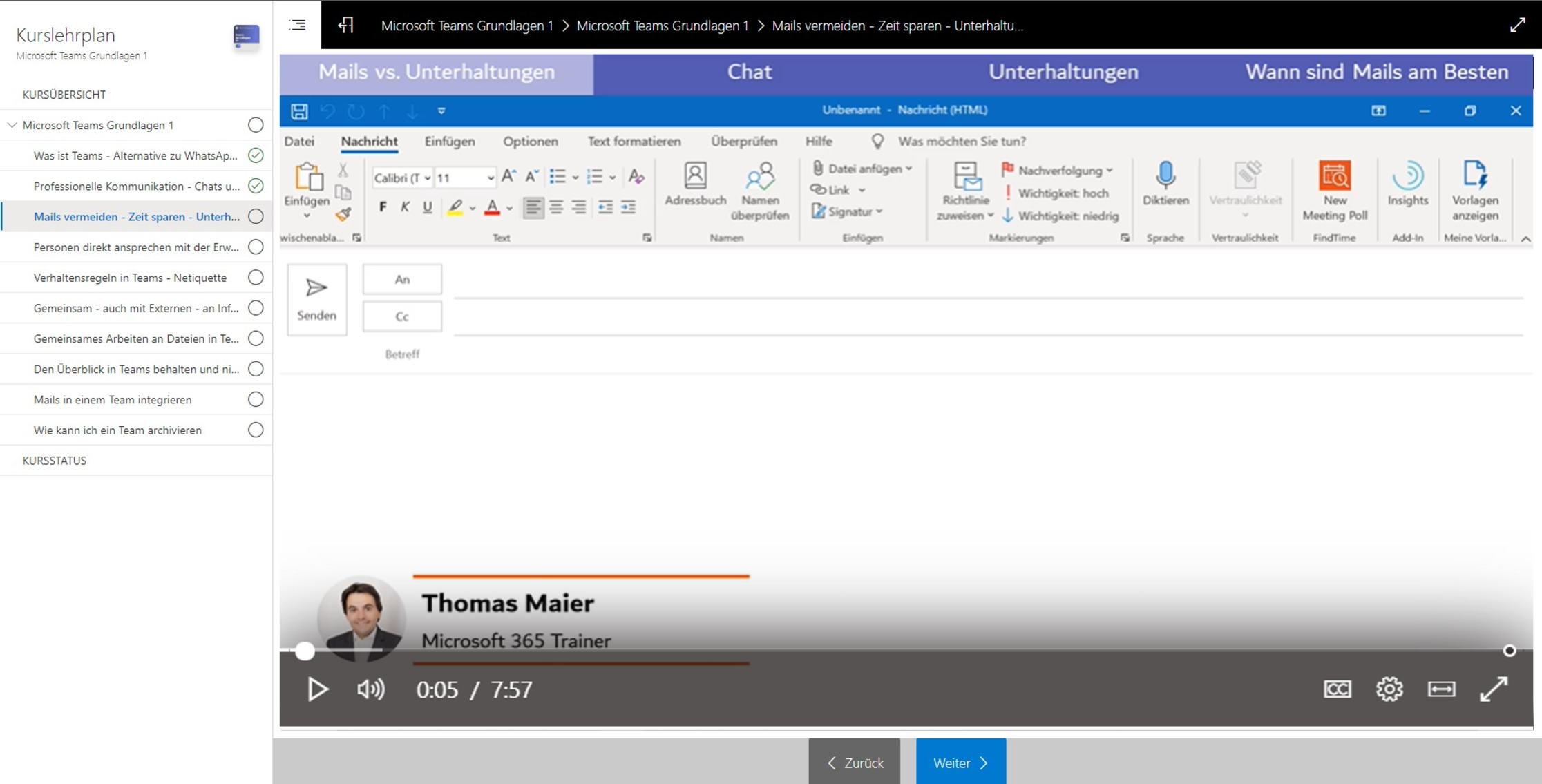Toggle completion circle for Mails vermeiden

256,216
